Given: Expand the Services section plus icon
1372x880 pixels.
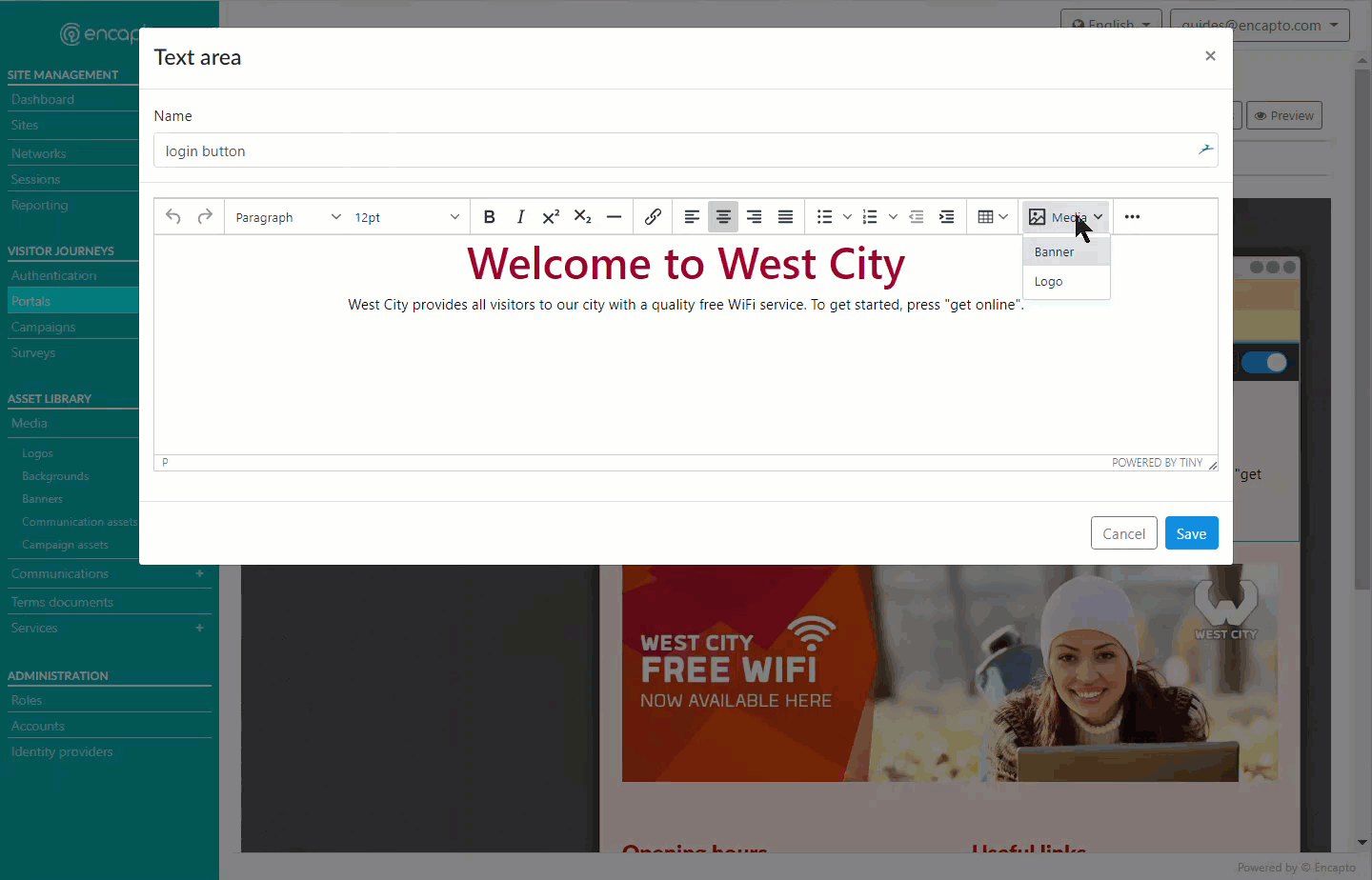Looking at the screenshot, I should click(199, 628).
